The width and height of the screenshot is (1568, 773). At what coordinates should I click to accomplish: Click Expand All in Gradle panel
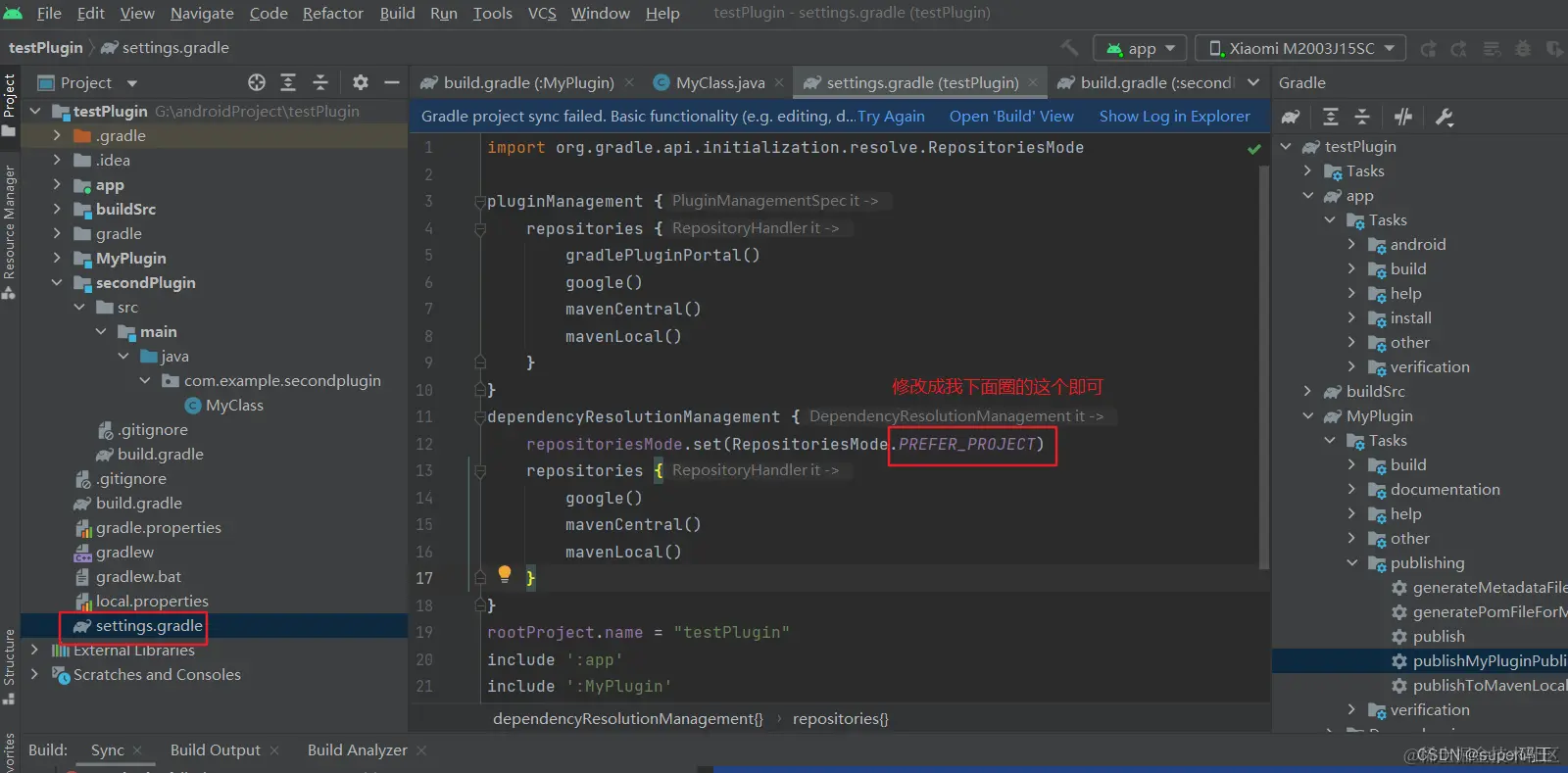tap(1331, 118)
